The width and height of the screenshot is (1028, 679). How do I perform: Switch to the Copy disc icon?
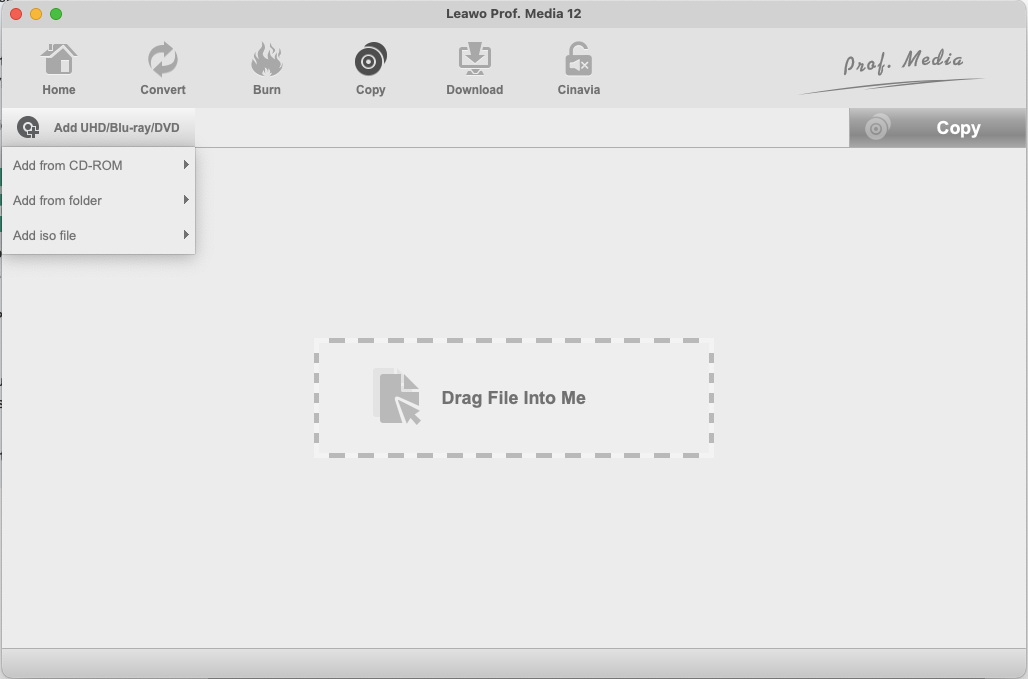pyautogui.click(x=370, y=59)
